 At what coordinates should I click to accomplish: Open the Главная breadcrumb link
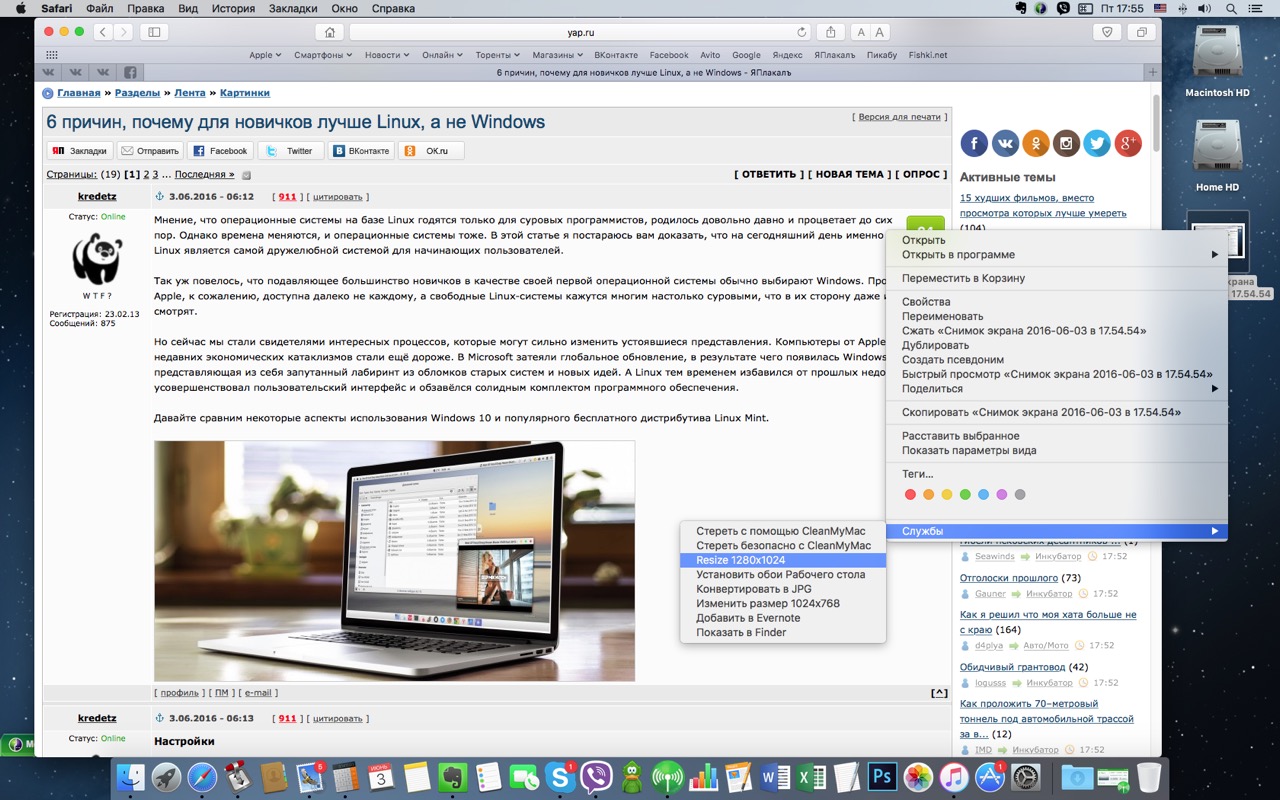pos(78,93)
